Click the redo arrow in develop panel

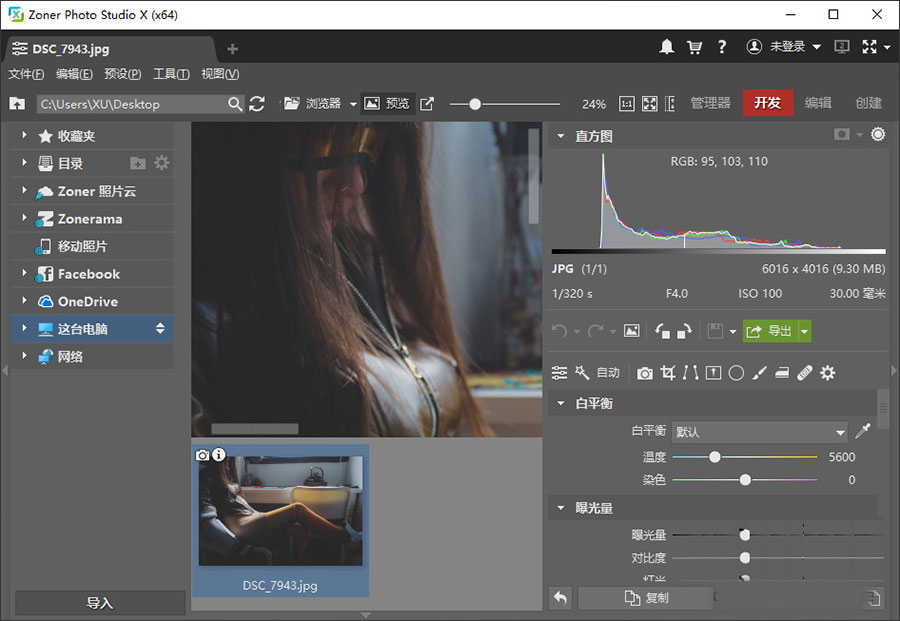coord(595,331)
